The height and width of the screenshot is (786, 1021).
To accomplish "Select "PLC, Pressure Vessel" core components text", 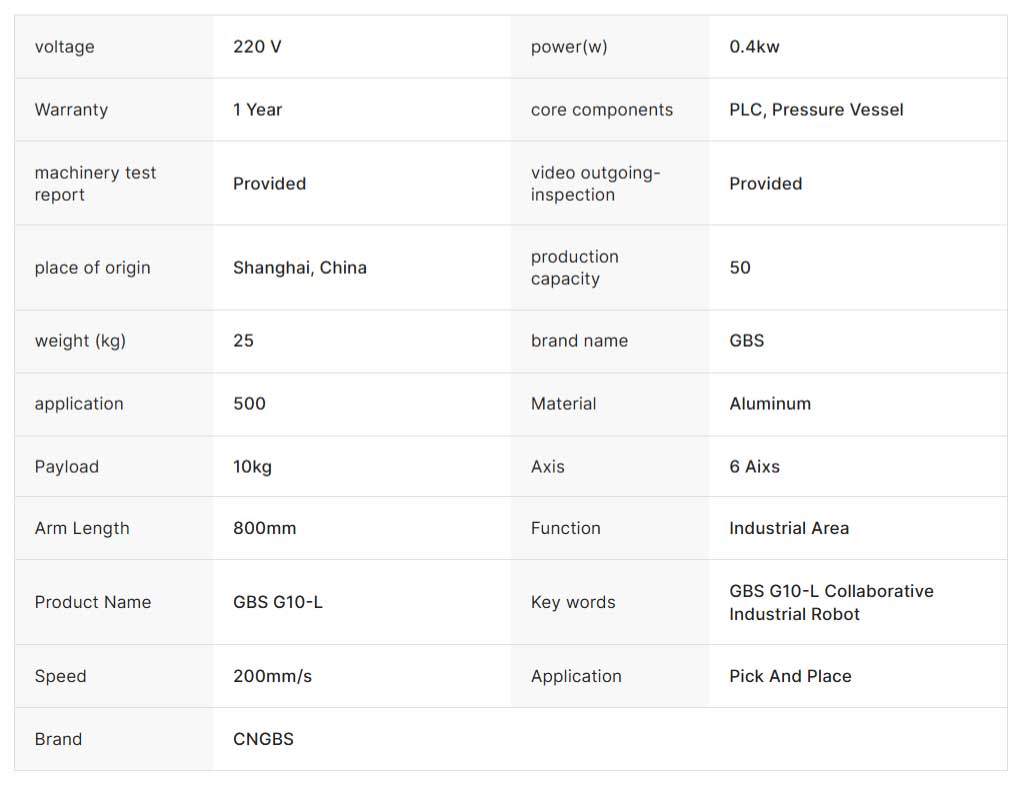I will pyautogui.click(x=816, y=110).
